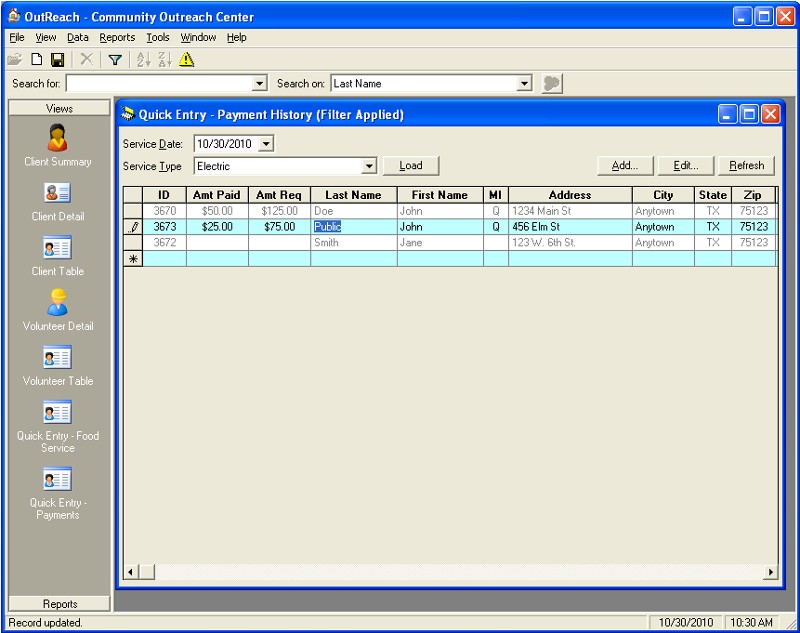Click the Add... button
The image size is (800, 633).
pyautogui.click(x=625, y=166)
